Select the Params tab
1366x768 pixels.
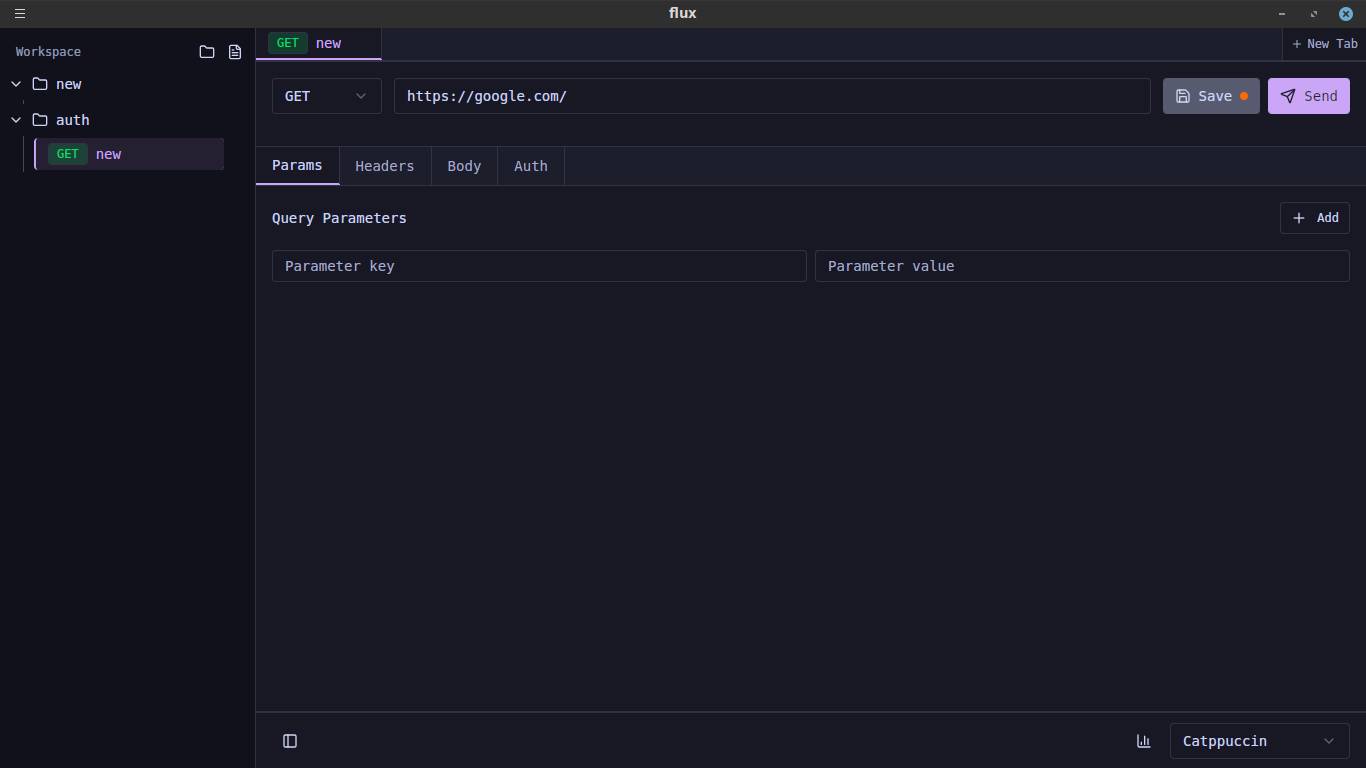coord(297,166)
